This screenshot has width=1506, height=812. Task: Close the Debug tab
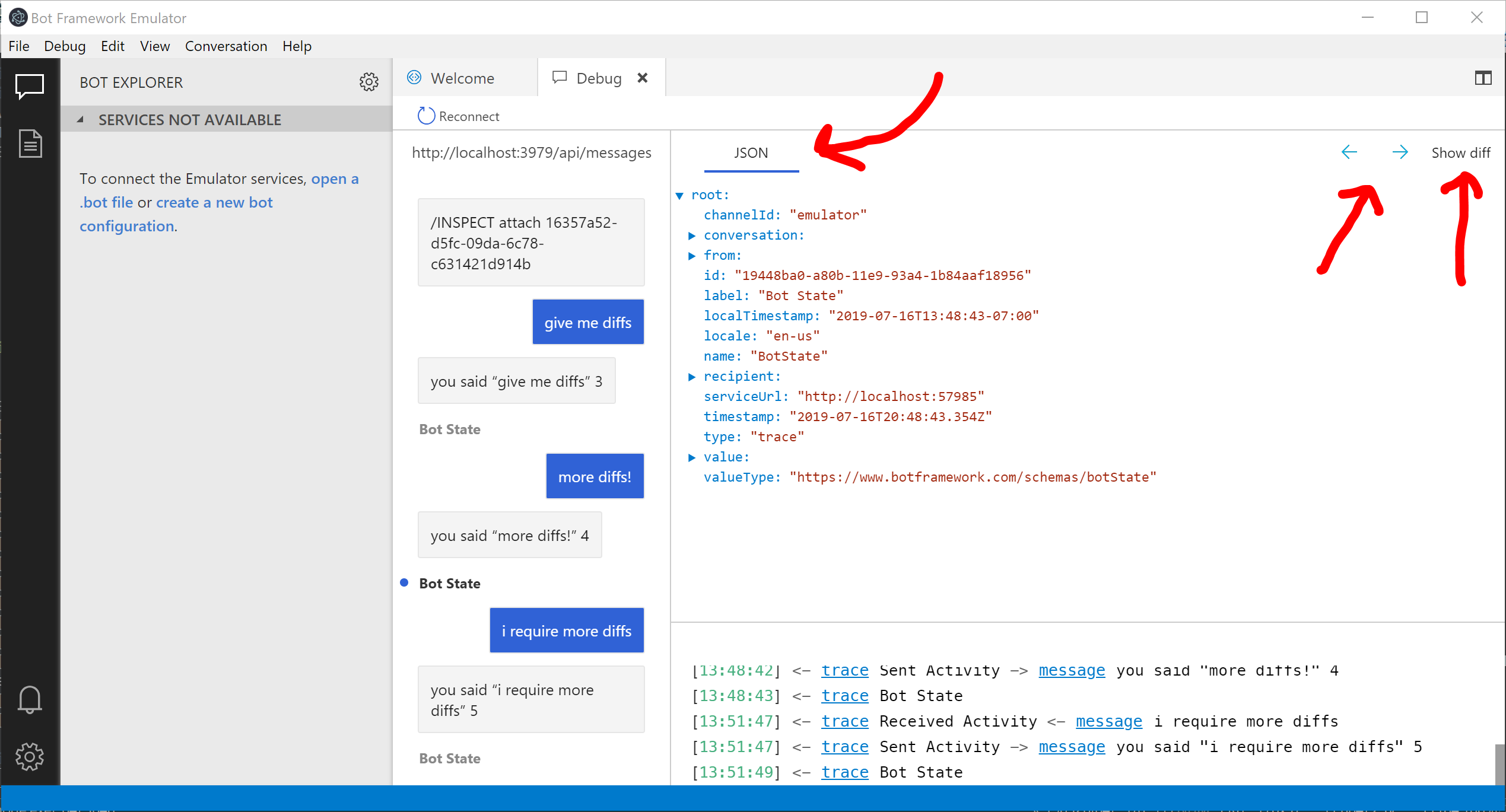tap(642, 78)
